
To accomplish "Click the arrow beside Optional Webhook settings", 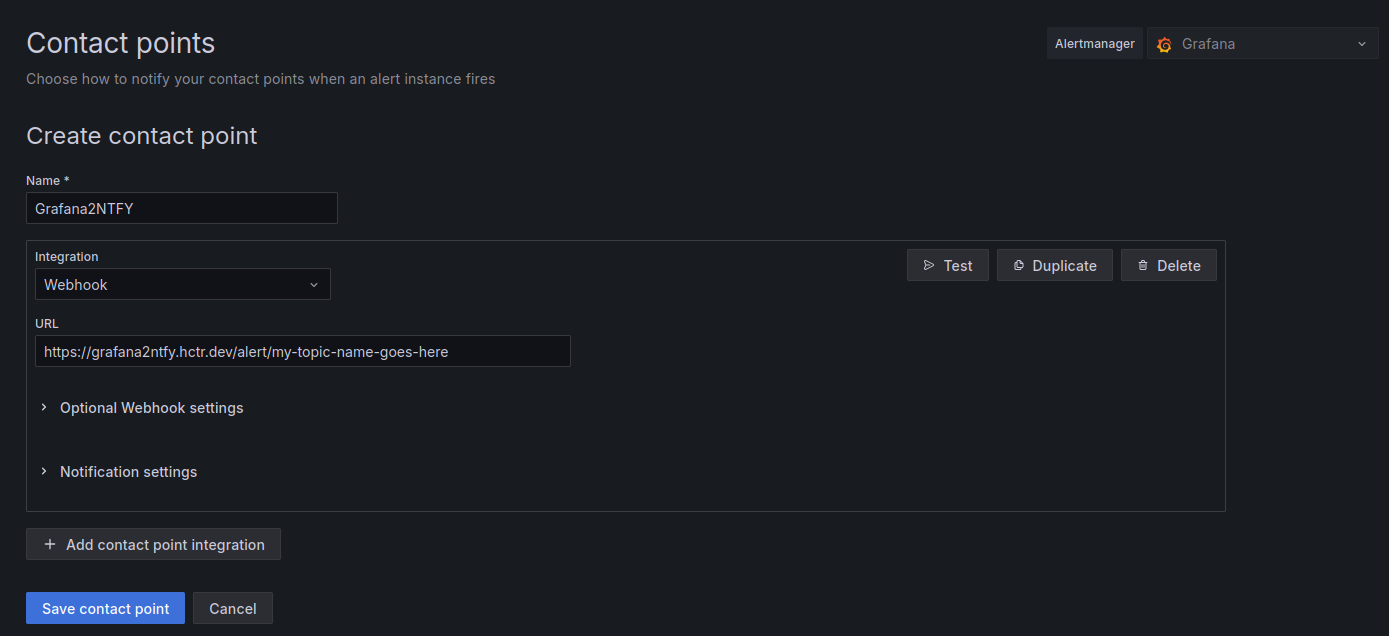I will [x=43, y=408].
